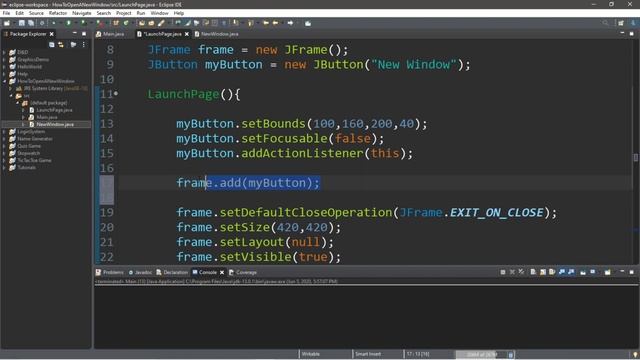This screenshot has width=640, height=360.
Task: Close the Console view tab
Action: 222,272
